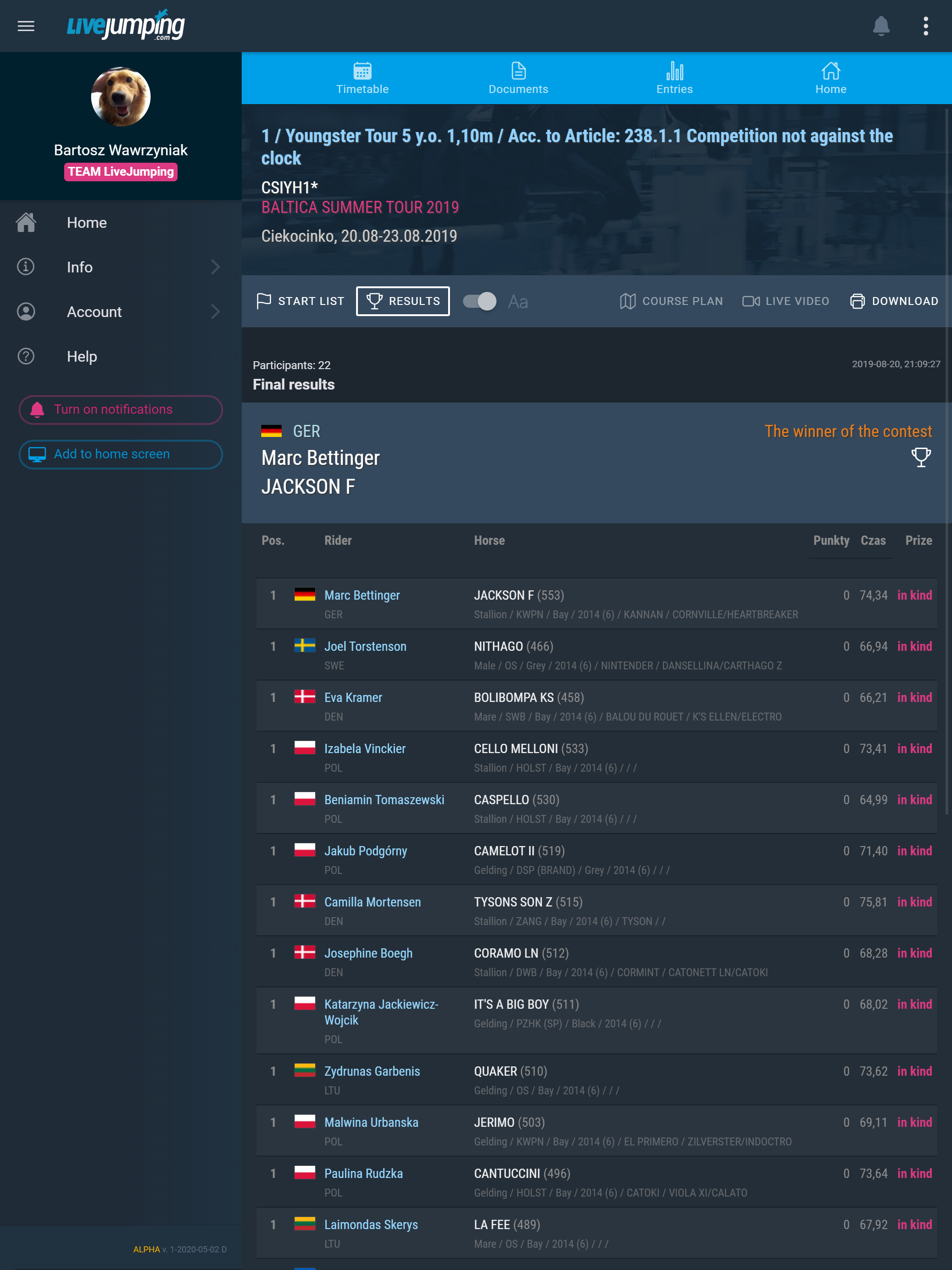This screenshot has width=952, height=1270.
Task: Click the Danish flag by Eva Kramer
Action: tap(305, 696)
